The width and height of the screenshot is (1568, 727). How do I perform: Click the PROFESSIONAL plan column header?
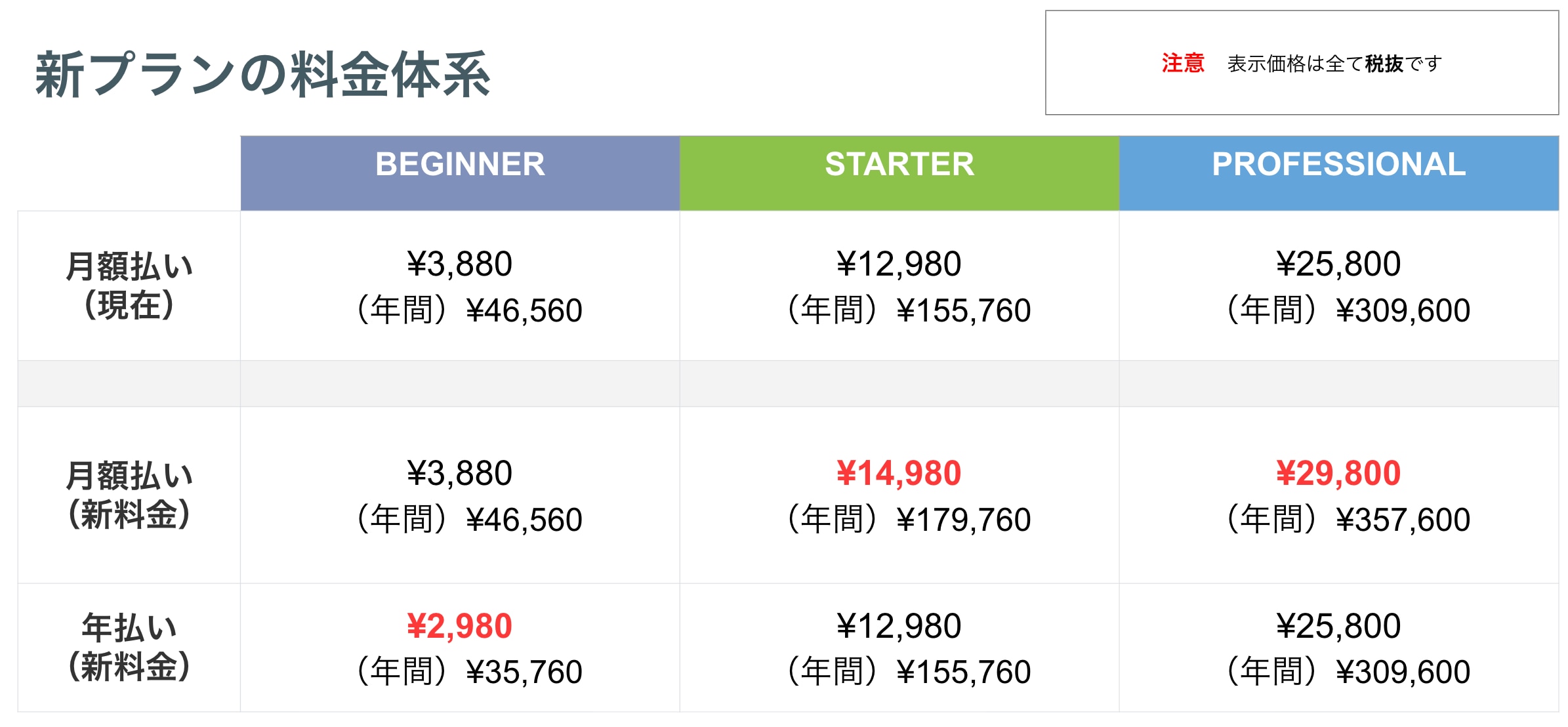click(1338, 165)
